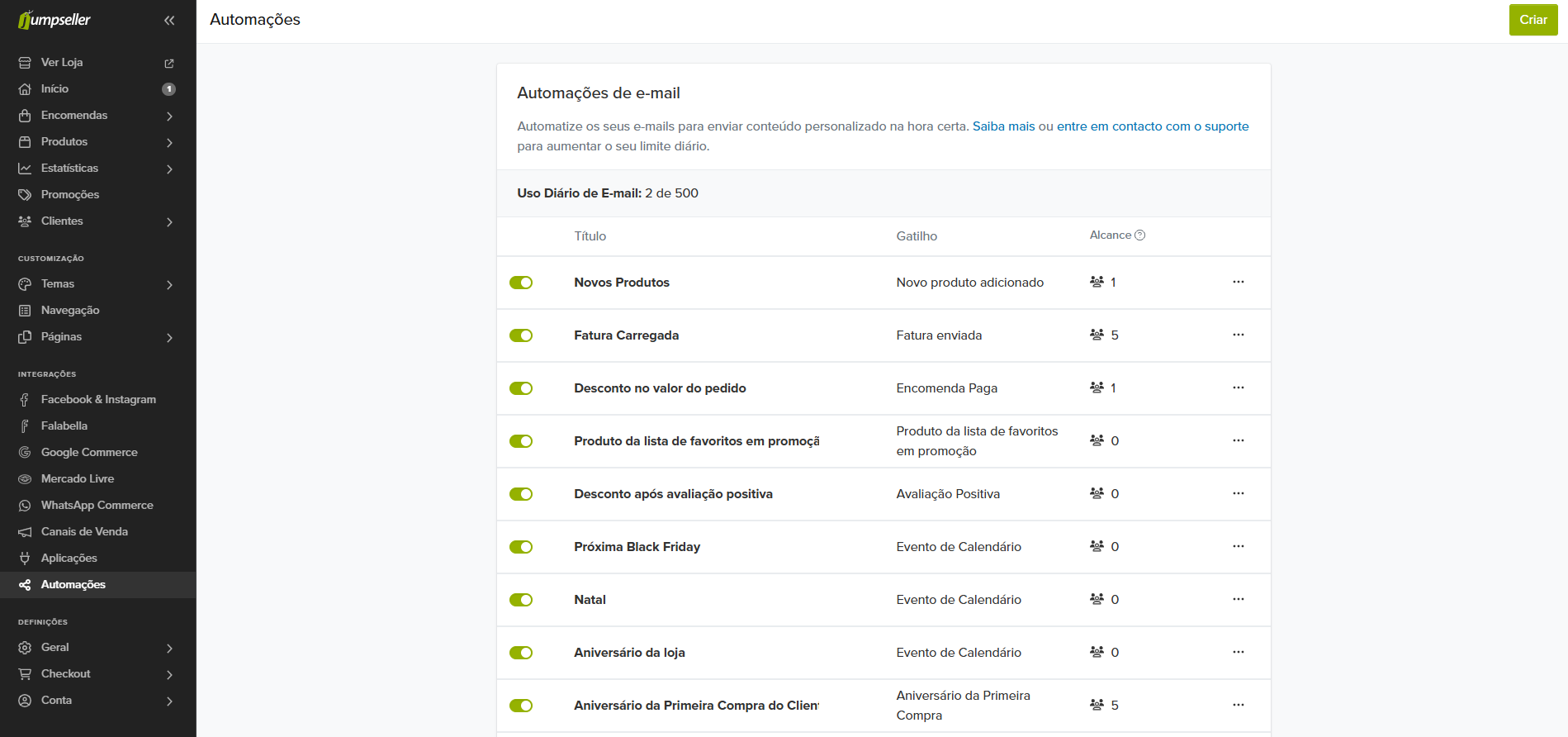The height and width of the screenshot is (737, 1568).
Task: Expand the Encomendas sidebar submenu
Action: [169, 116]
